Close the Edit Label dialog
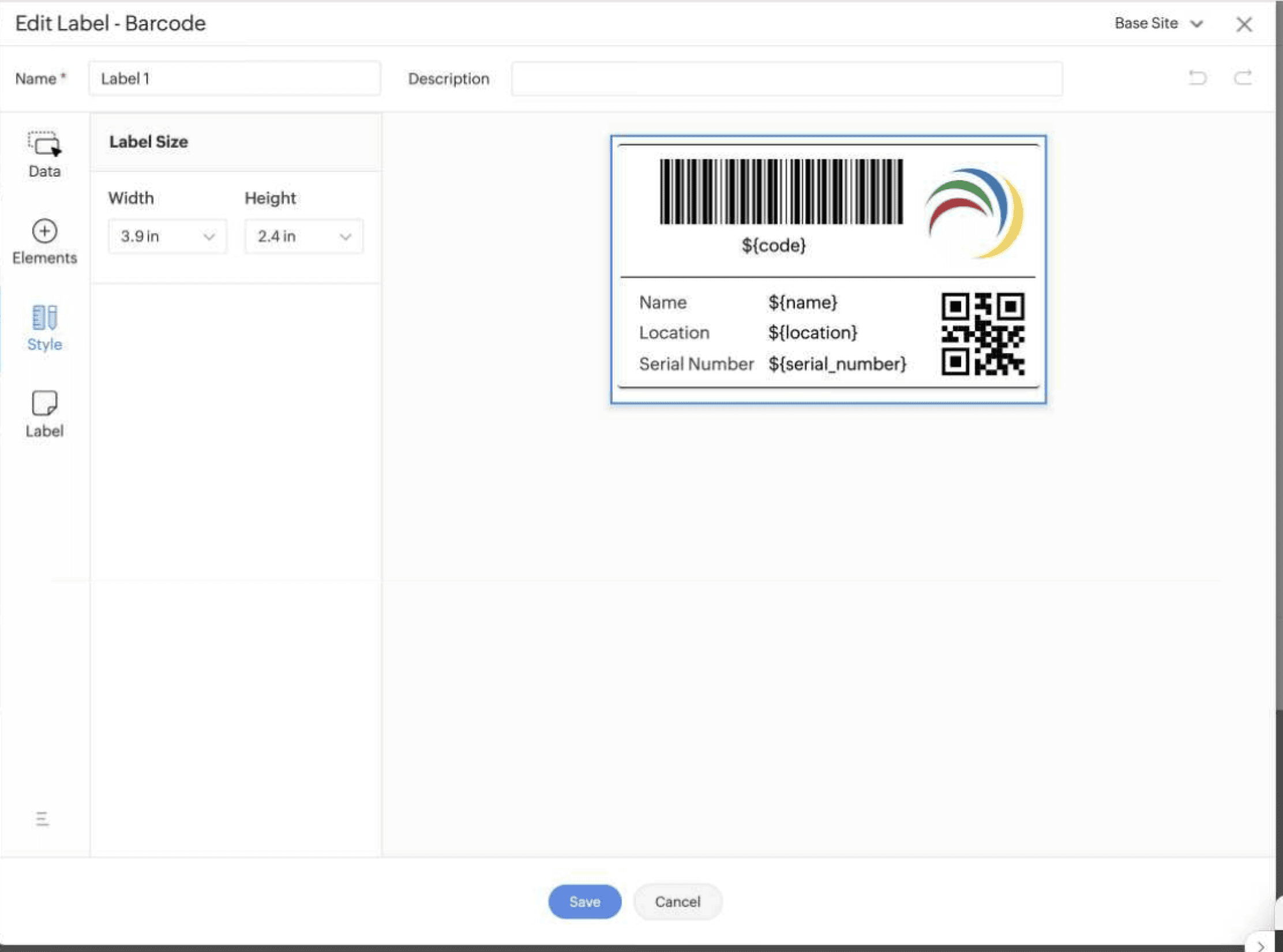1283x952 pixels. 1244,24
